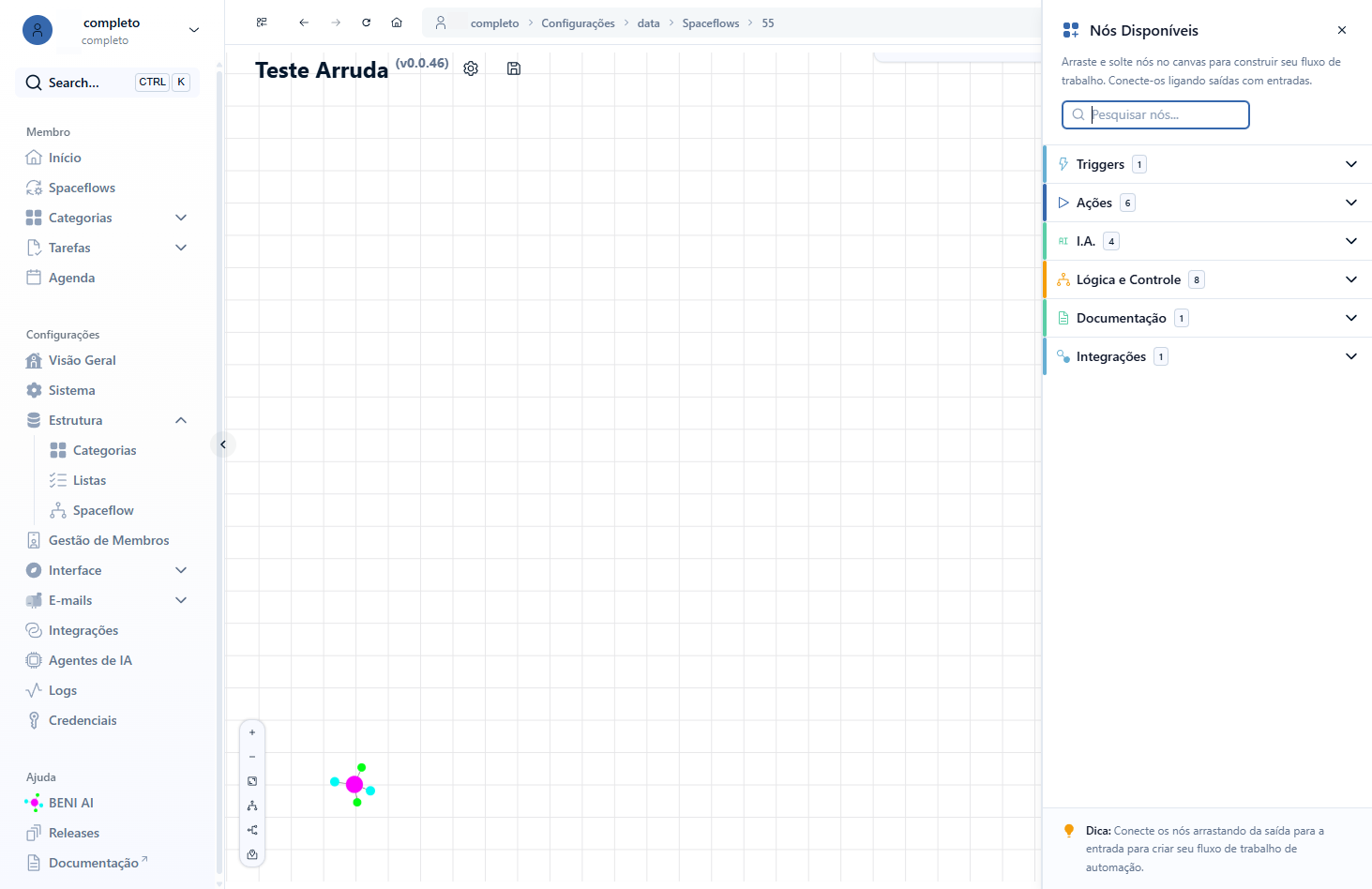The width and height of the screenshot is (1372, 889).
Task: Apply horizontal tree layout to nodes
Action: [x=252, y=830]
